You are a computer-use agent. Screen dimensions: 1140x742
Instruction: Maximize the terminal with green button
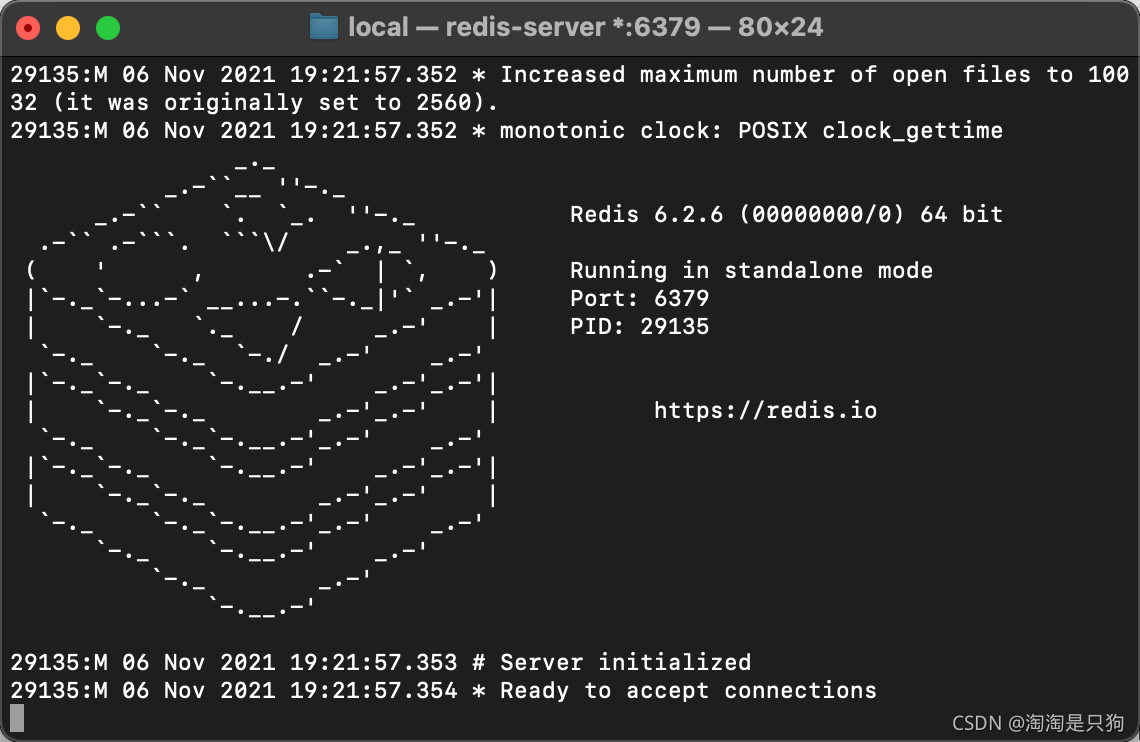[108, 28]
